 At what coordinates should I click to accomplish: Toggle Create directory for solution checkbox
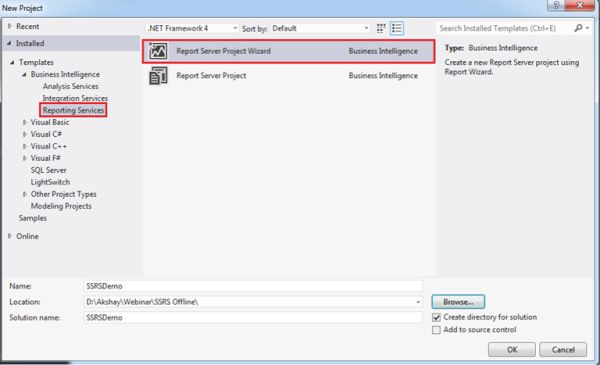point(436,317)
